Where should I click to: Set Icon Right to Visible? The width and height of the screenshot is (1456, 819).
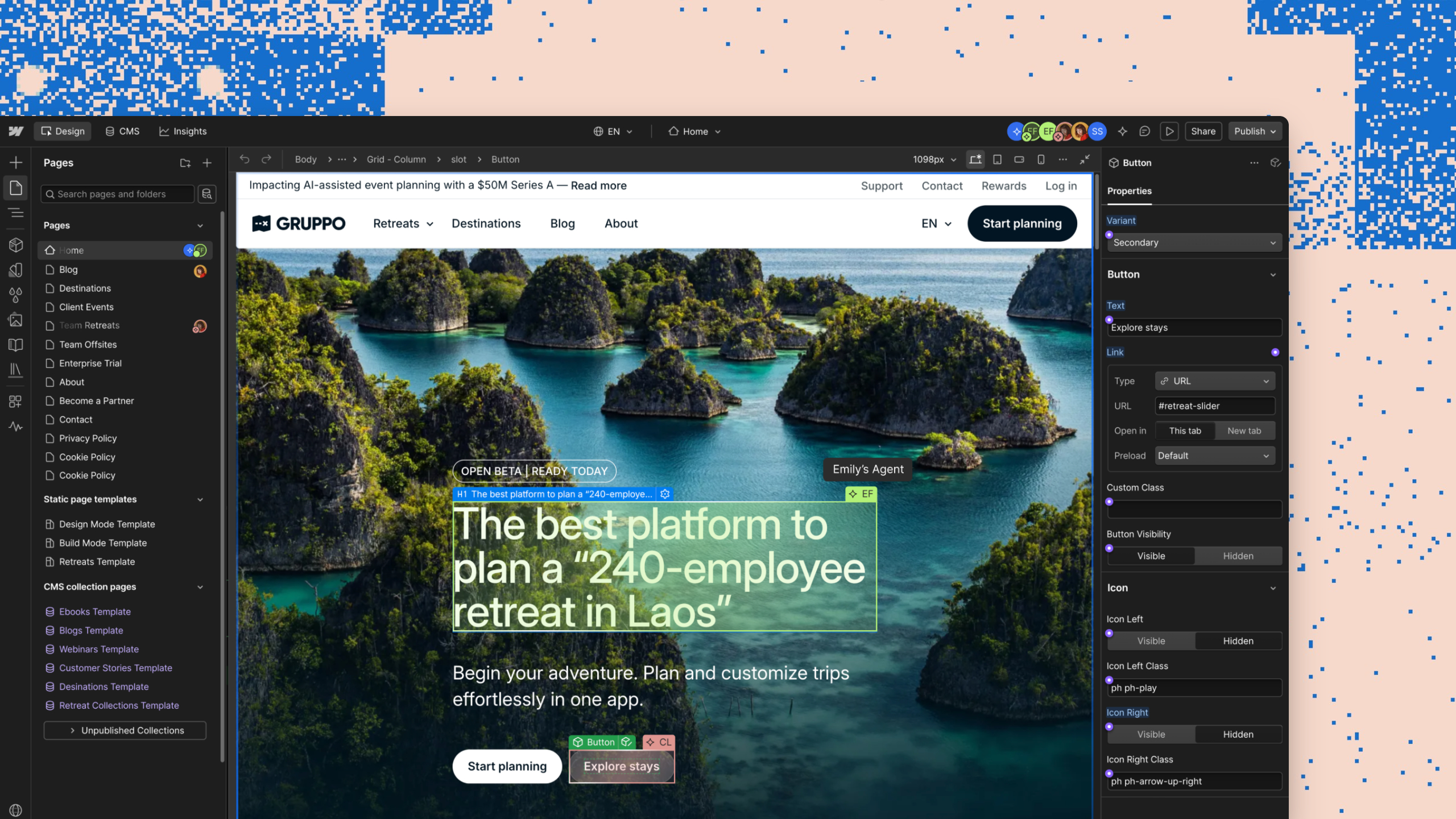tap(1151, 734)
